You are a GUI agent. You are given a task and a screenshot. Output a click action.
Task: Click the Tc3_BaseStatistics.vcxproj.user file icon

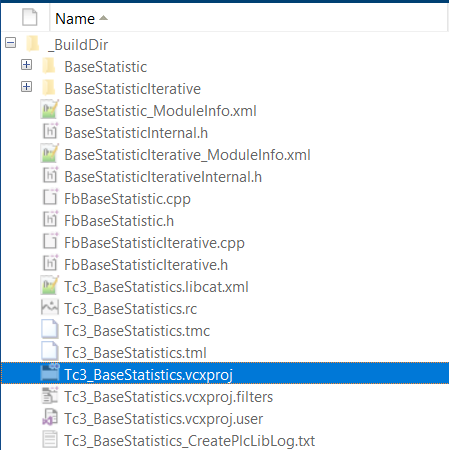click(50, 417)
